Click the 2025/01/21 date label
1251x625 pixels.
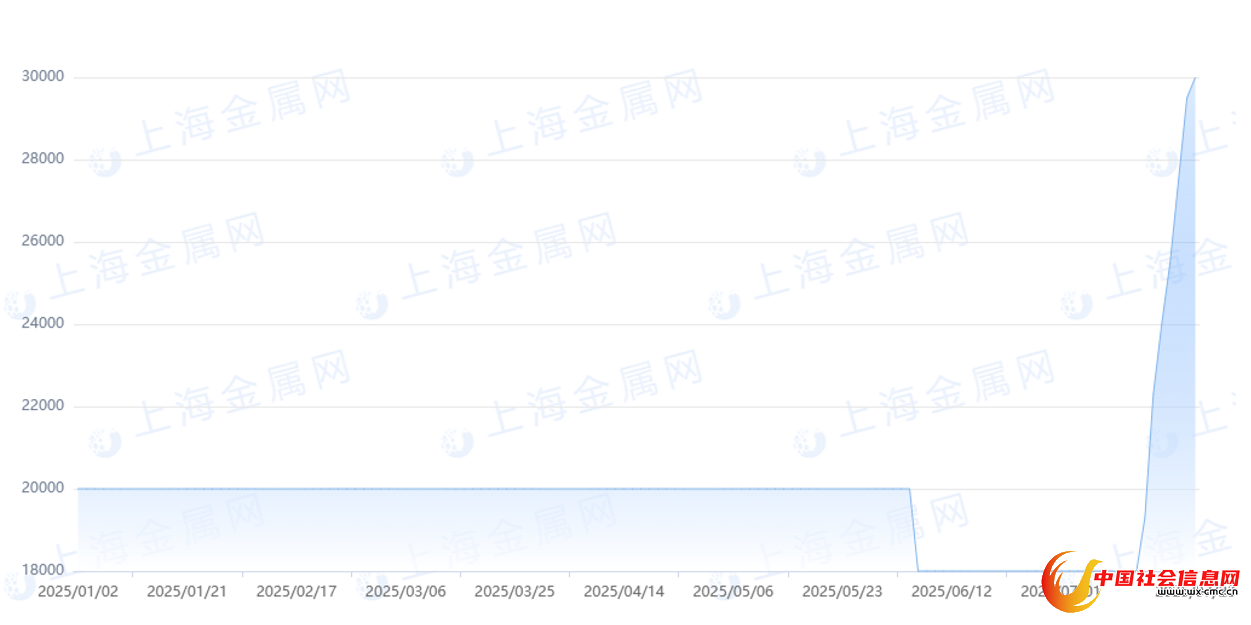click(x=187, y=591)
